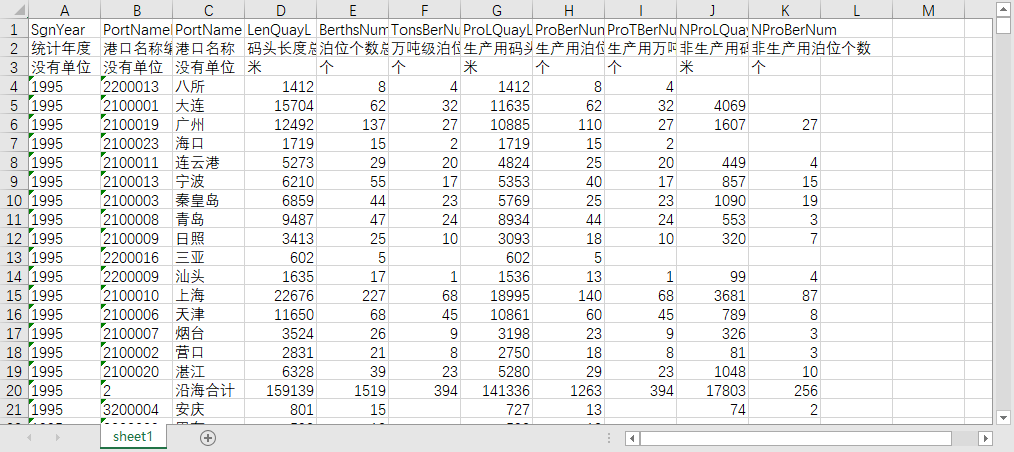Select column I header
Screen dimensions: 1014x452
click(641, 10)
